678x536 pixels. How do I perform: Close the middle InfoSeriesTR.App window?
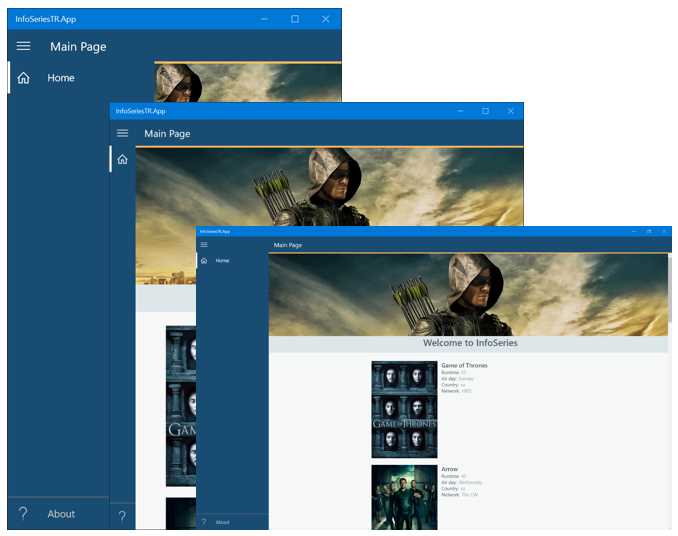pyautogui.click(x=511, y=111)
